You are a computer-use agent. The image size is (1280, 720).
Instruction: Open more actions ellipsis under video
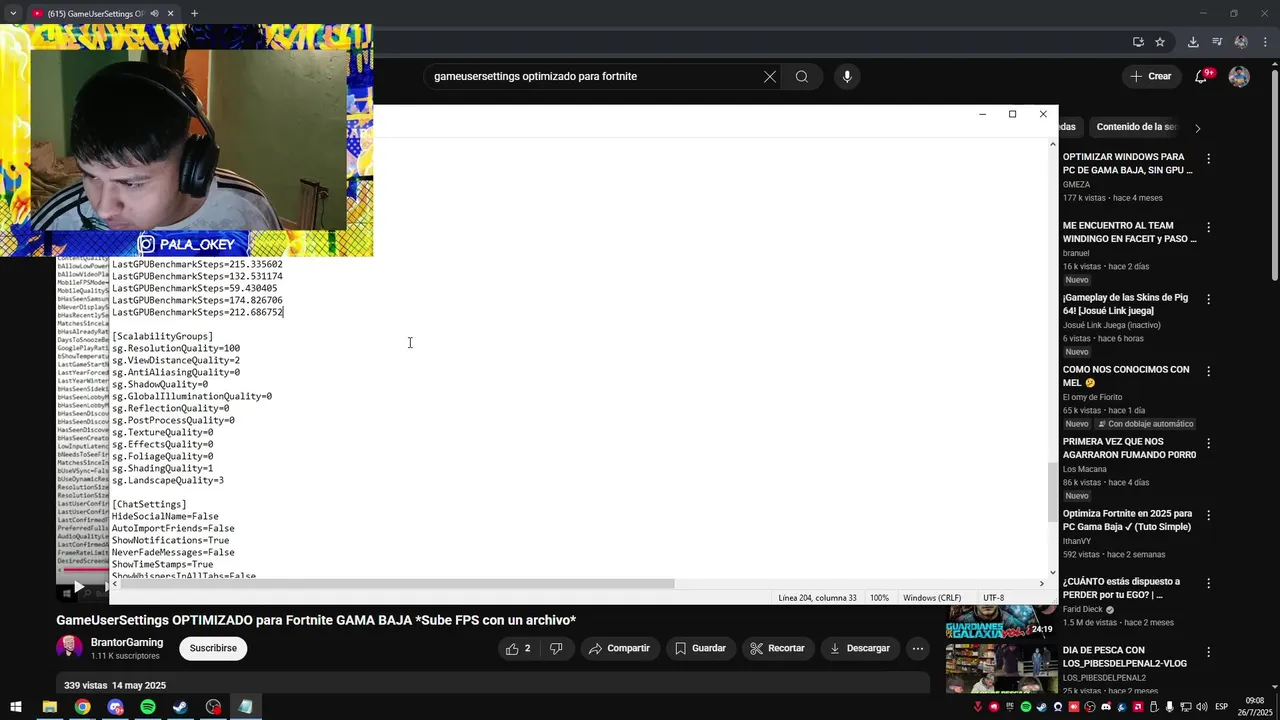click(918, 648)
